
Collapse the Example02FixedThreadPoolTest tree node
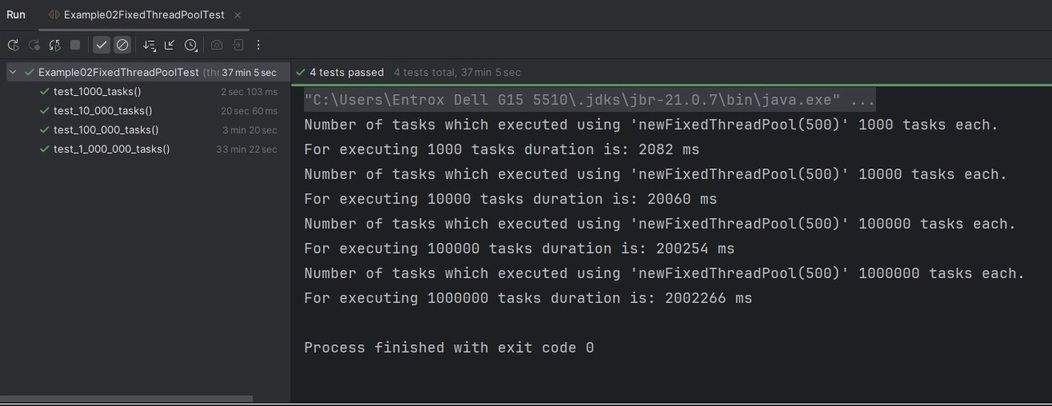13,72
